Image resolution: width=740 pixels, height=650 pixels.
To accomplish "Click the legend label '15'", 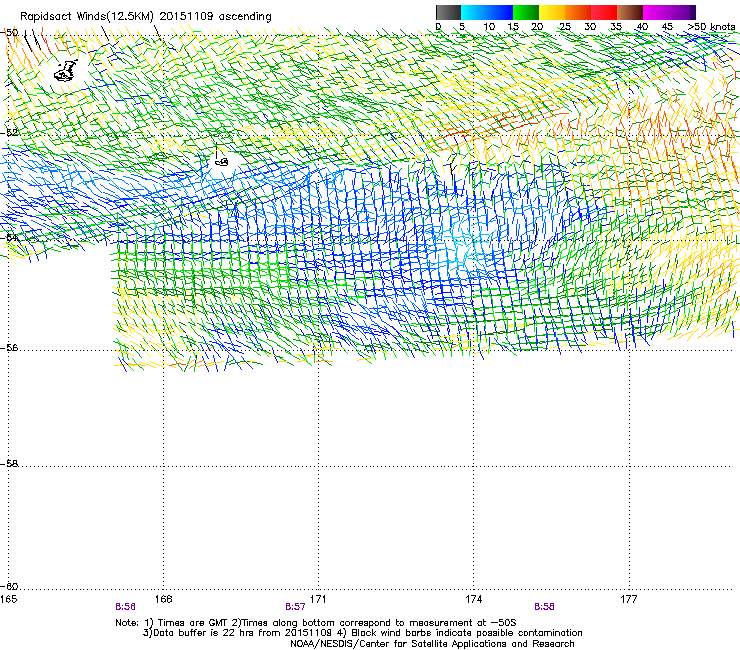I will (x=513, y=27).
